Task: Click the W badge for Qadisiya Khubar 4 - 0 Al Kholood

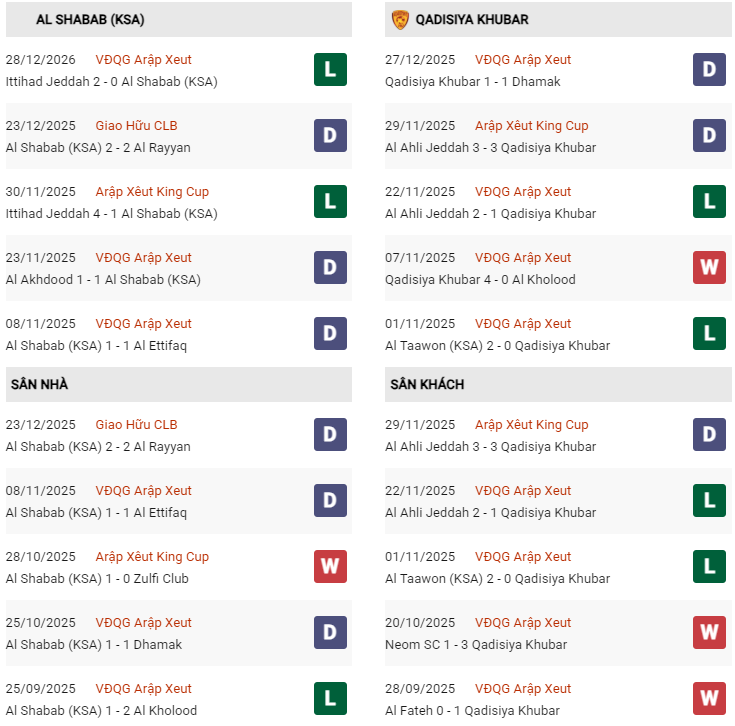Action: coord(709,268)
